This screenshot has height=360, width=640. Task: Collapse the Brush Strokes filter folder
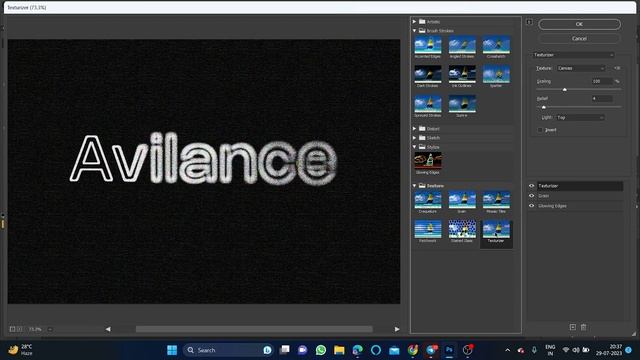point(414,31)
